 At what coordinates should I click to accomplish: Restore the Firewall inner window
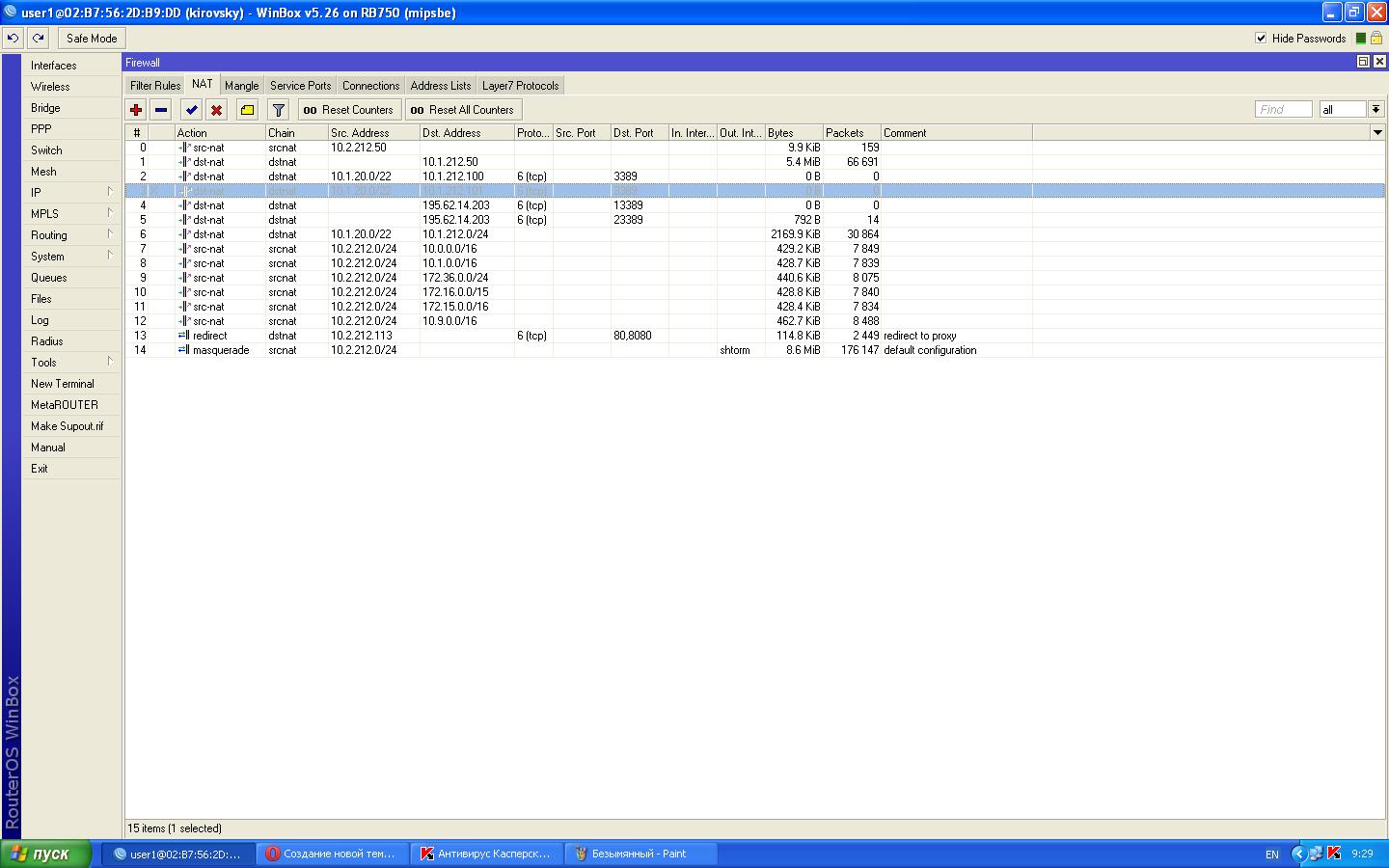point(1363,62)
